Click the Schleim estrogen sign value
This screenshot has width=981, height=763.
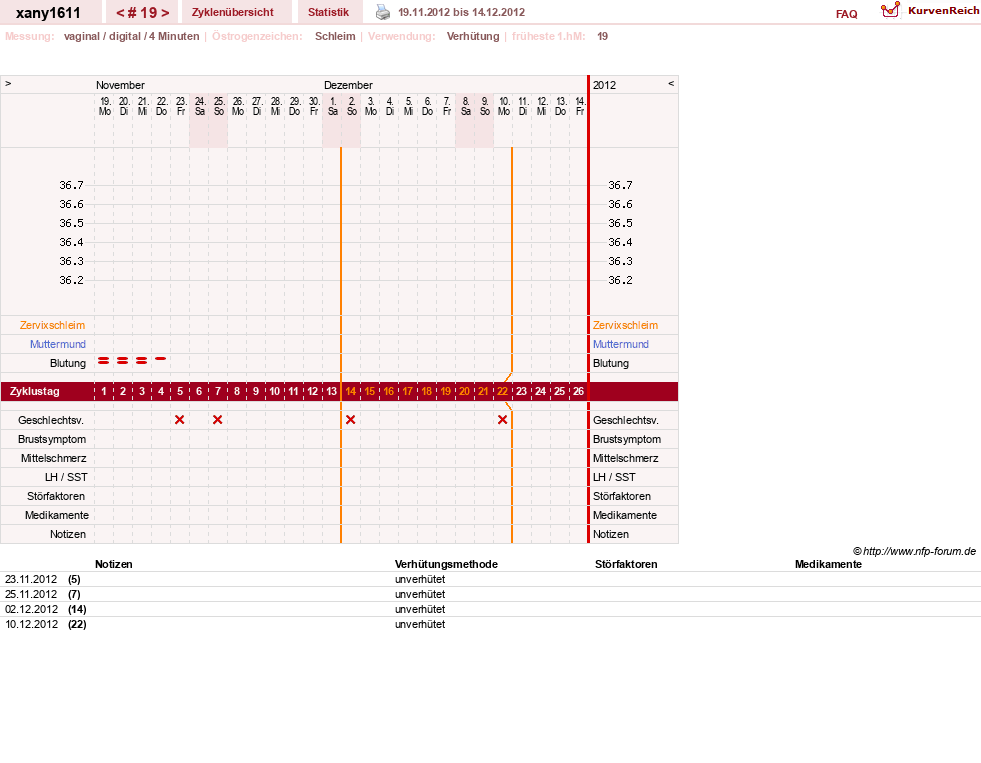(335, 36)
